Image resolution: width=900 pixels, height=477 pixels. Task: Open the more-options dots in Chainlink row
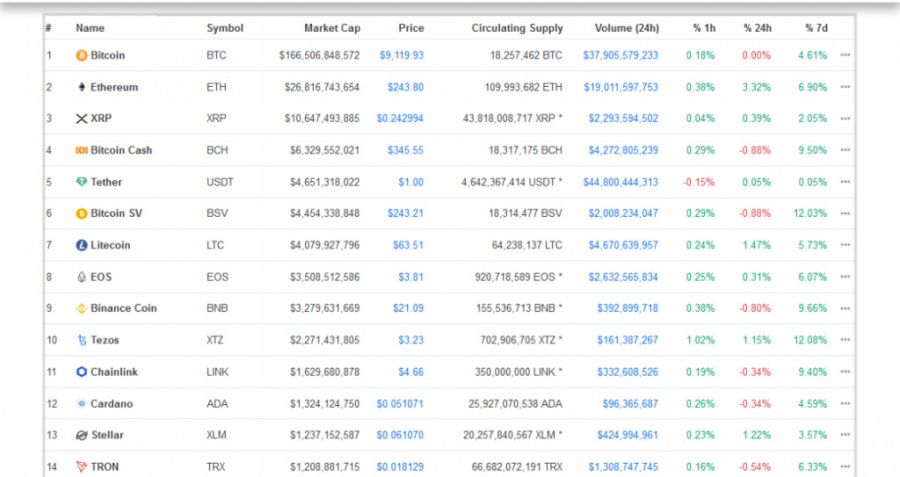point(845,372)
